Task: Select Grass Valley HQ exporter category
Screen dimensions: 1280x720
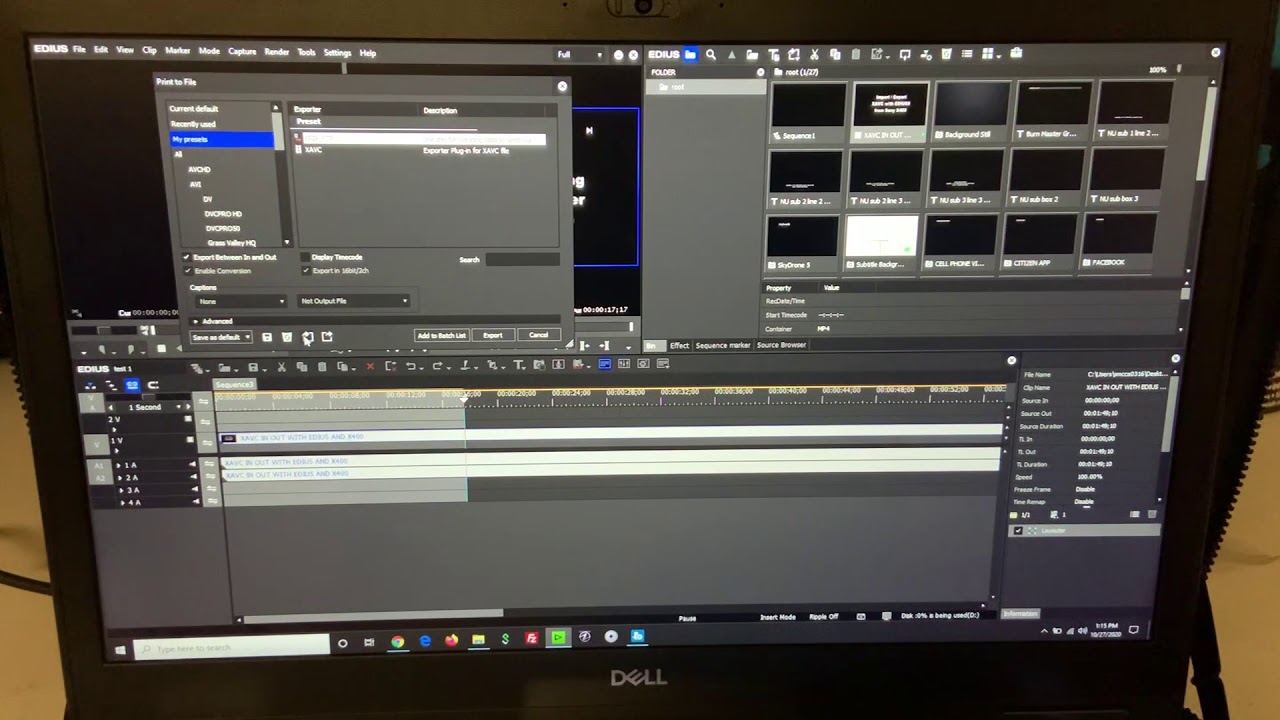Action: coord(231,243)
